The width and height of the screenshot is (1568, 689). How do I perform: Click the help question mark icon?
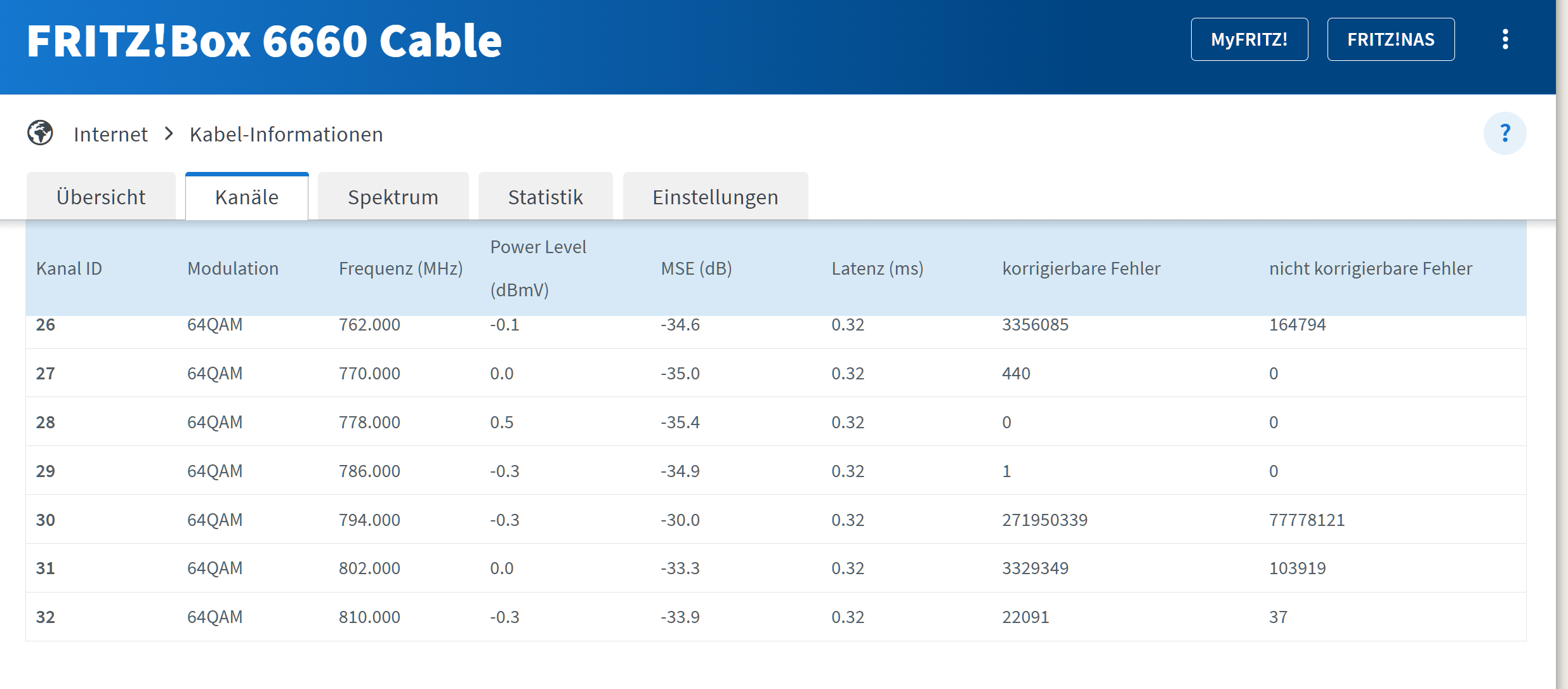pos(1505,133)
